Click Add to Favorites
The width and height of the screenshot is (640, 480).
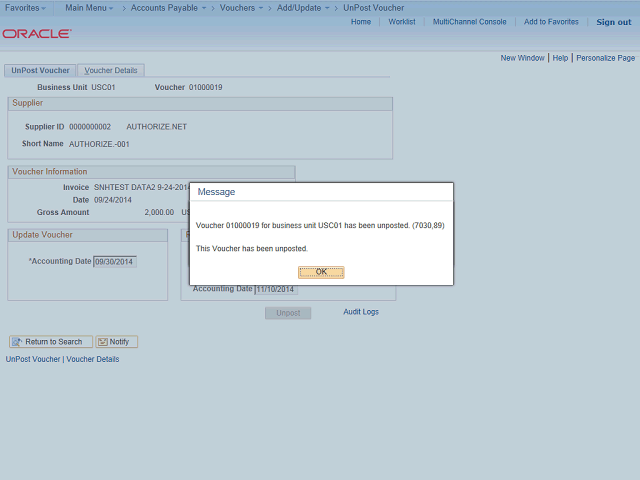pos(551,22)
